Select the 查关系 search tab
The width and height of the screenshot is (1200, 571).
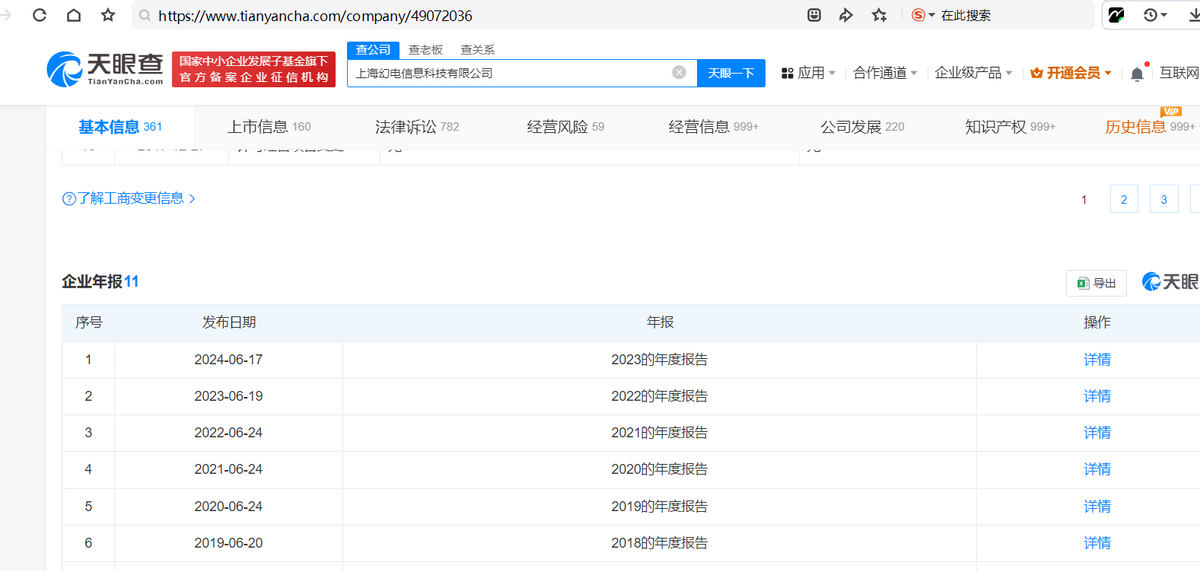point(477,50)
